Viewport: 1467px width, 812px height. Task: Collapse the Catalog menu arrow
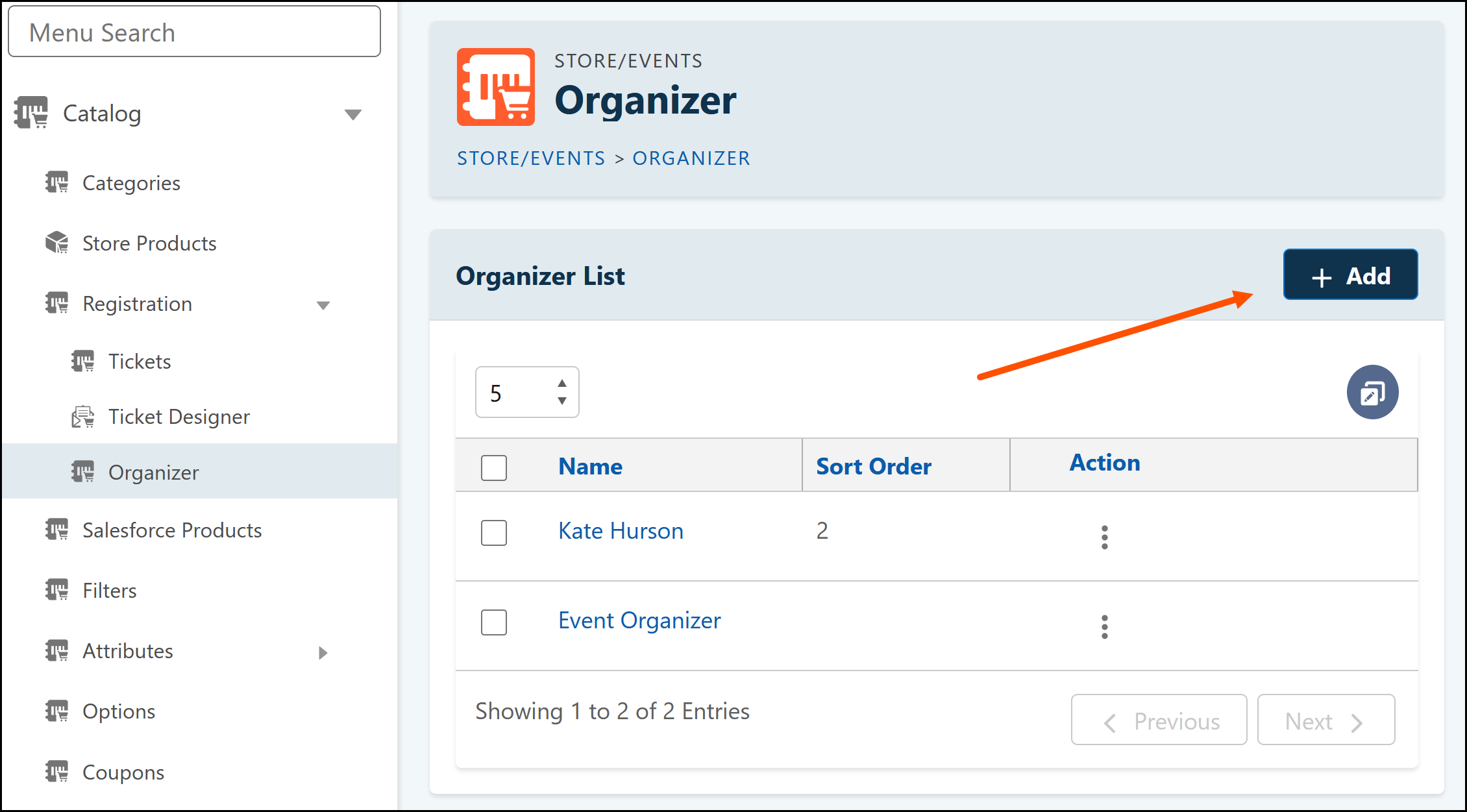tap(353, 115)
